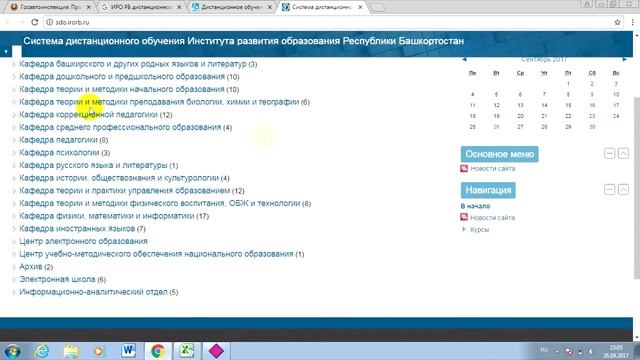640x360 pixels.
Task: Click the site title Система дистанционного обучения
Action: pyautogui.click(x=244, y=41)
